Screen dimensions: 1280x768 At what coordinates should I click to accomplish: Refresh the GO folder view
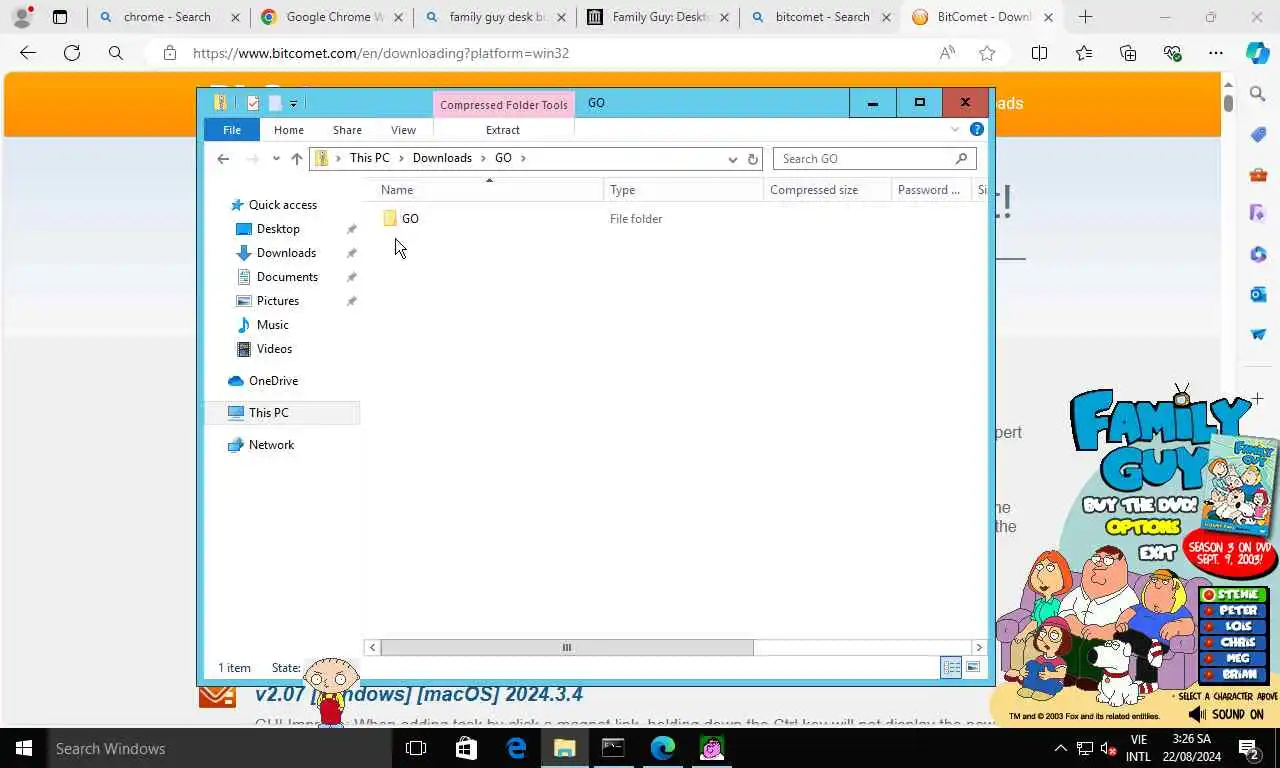[x=753, y=159]
